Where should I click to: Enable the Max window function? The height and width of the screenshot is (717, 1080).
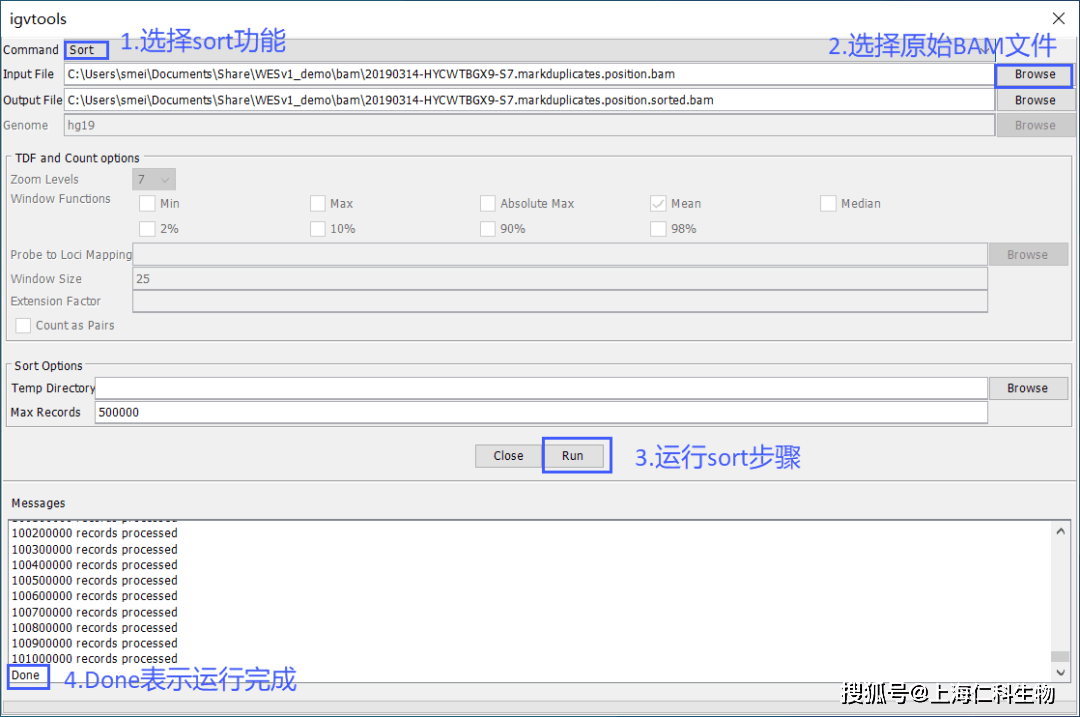[318, 203]
